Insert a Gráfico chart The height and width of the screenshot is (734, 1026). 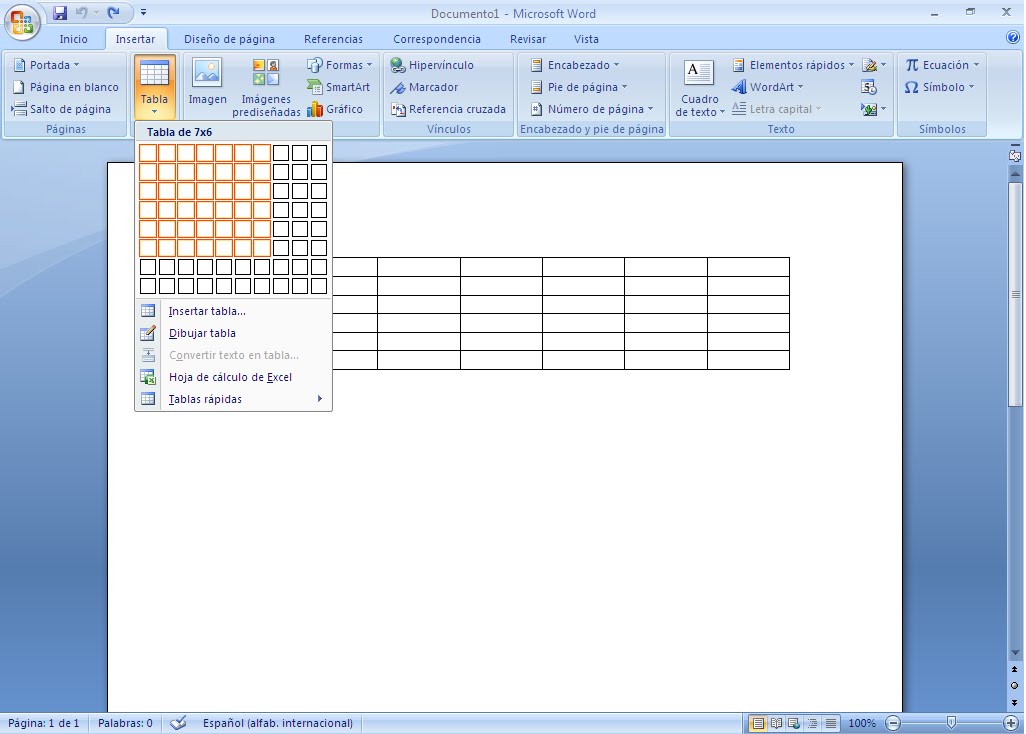point(335,109)
